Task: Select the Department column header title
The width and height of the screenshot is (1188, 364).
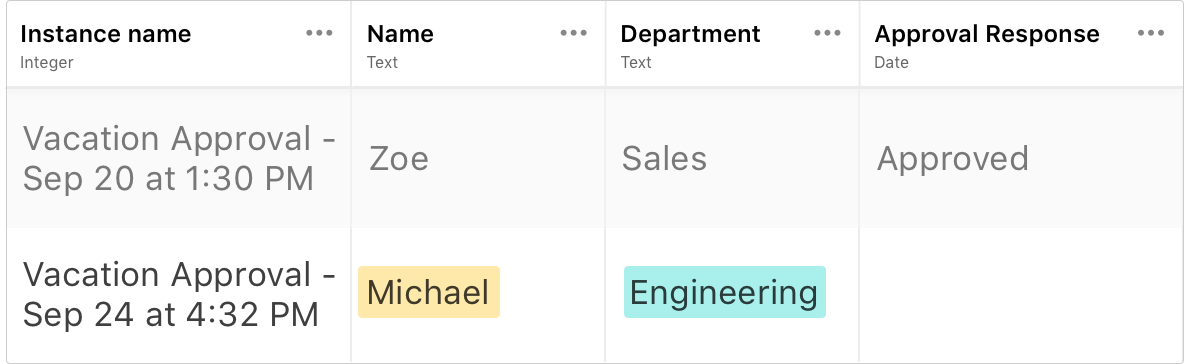Action: 690,33
